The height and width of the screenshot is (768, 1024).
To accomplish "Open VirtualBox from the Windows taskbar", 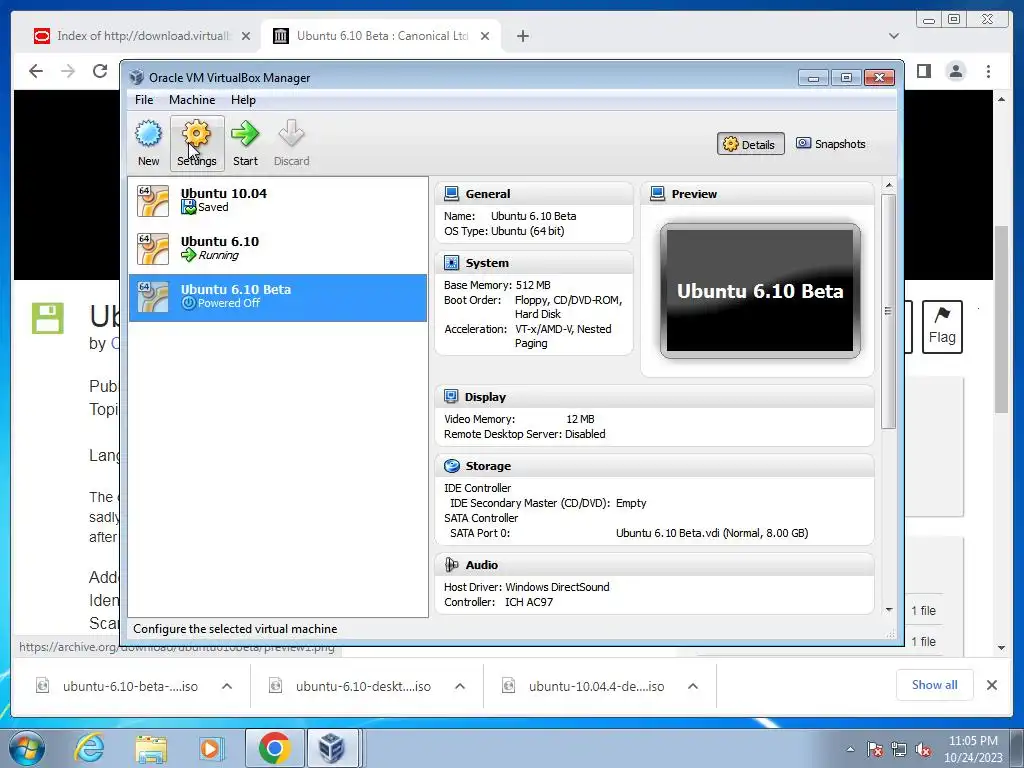I will click(x=332, y=748).
